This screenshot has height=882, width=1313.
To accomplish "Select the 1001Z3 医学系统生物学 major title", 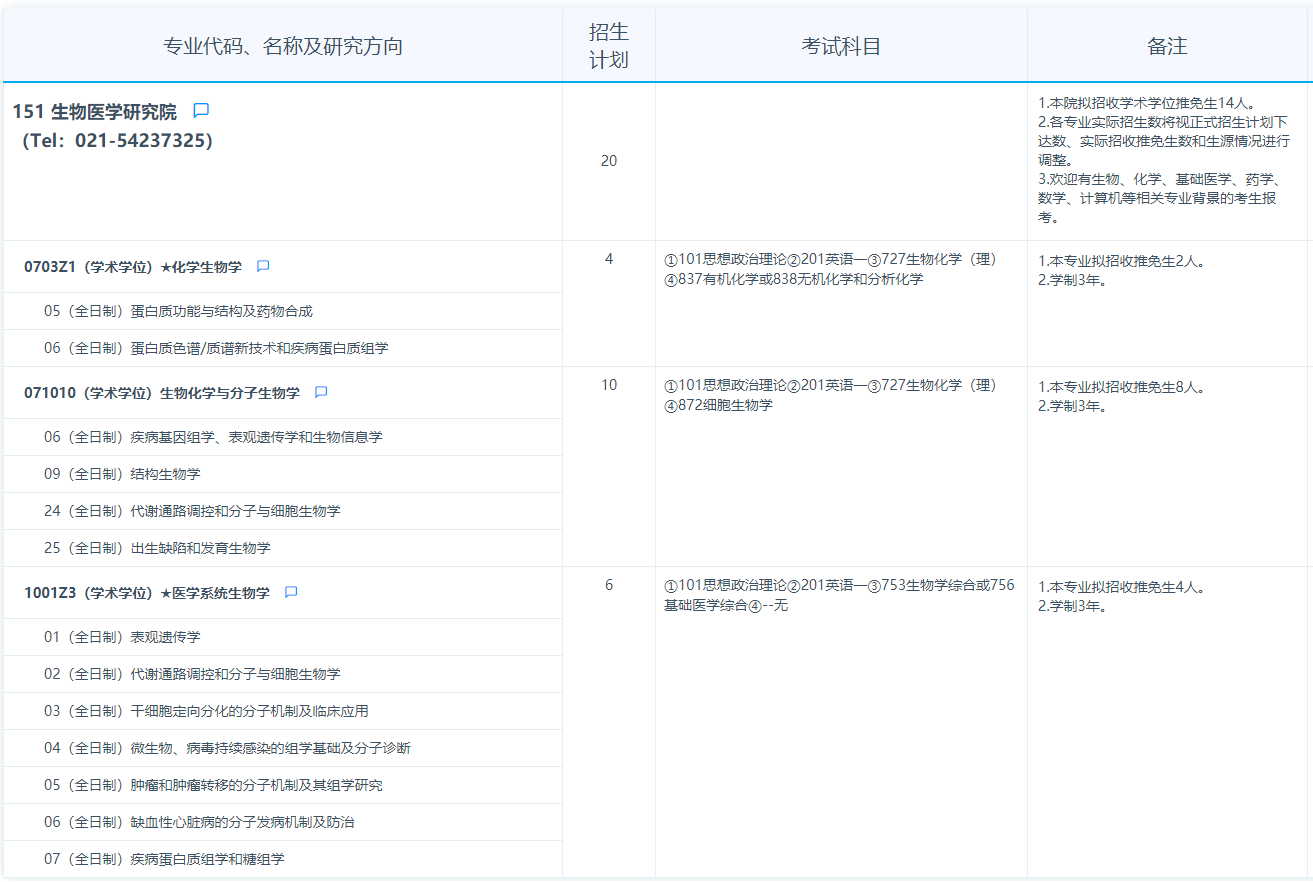I will click(x=147, y=593).
